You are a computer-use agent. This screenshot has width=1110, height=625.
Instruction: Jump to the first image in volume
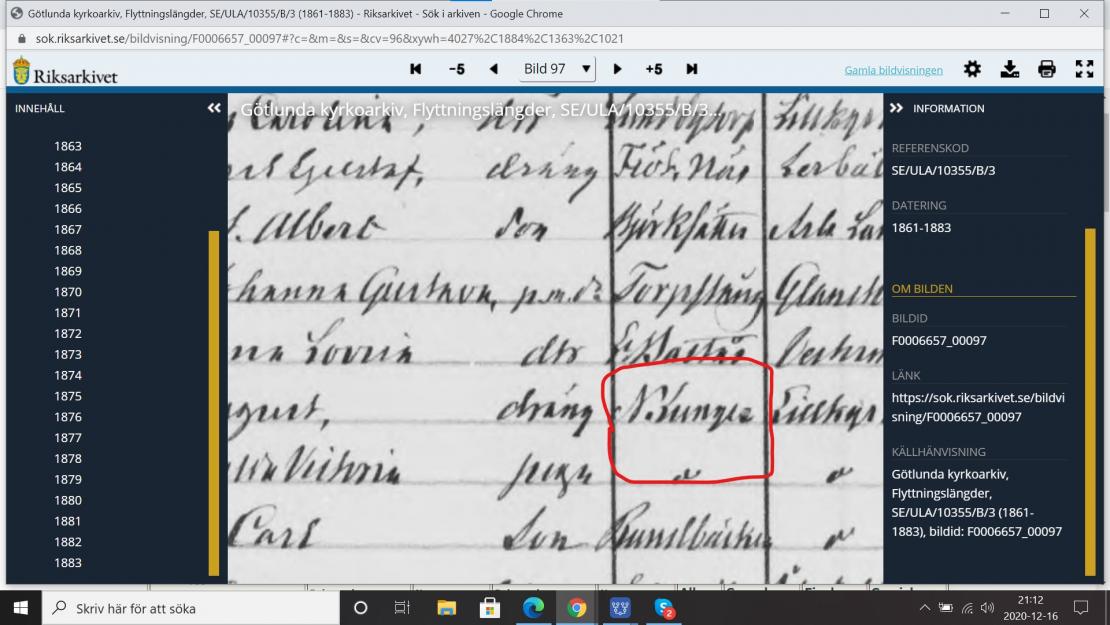pos(416,69)
